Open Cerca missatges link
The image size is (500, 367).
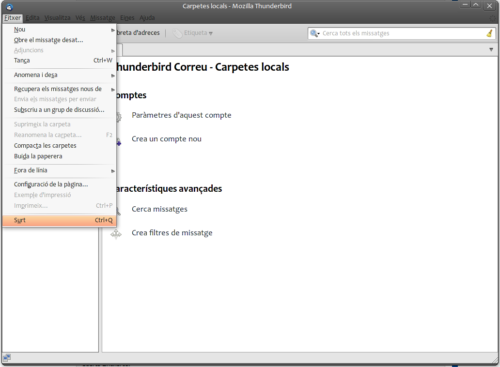pos(159,209)
